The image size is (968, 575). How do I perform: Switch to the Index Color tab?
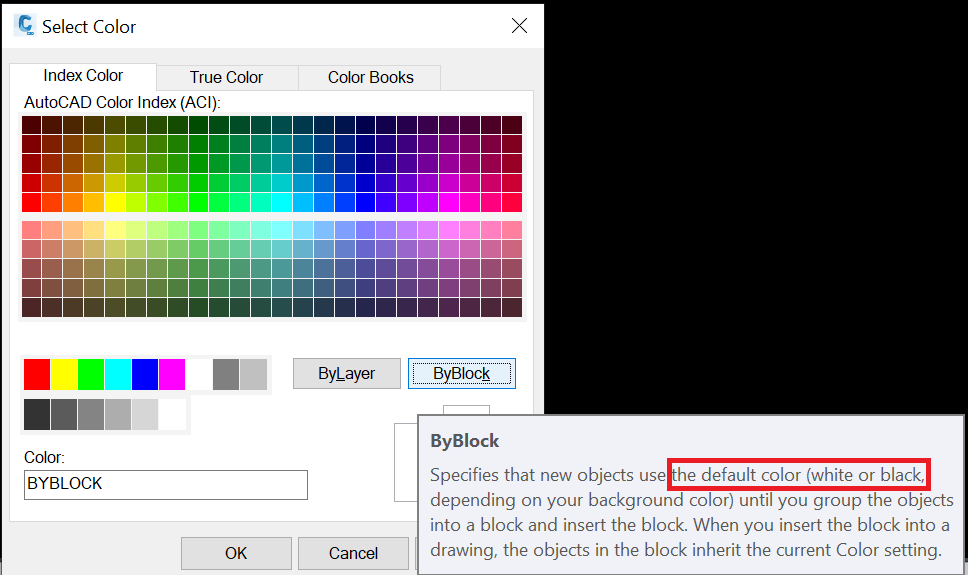(83, 76)
